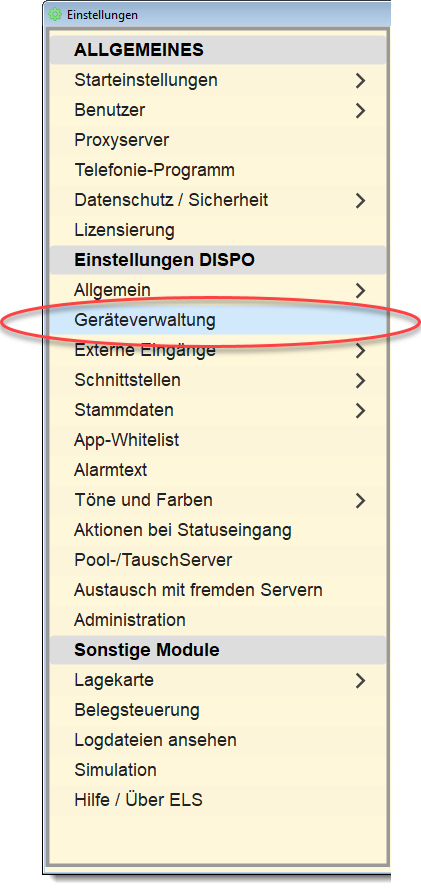This screenshot has width=421, height=890.
Task: Click the green gear icon beside Einstellungen
Action: point(55,15)
